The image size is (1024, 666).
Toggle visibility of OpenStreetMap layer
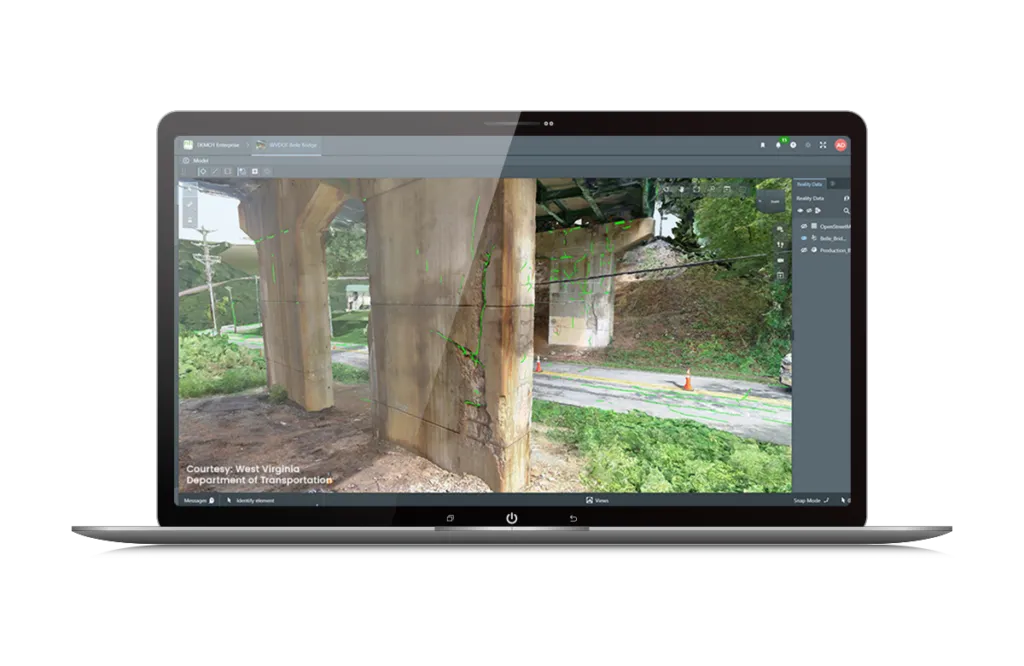[x=802, y=226]
